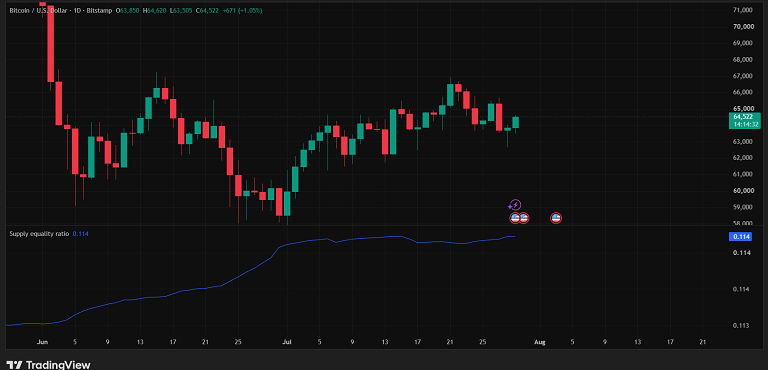Viewport: 768px width, 370px height.
Task: Click the 70,000 price axis label
Action: click(743, 26)
